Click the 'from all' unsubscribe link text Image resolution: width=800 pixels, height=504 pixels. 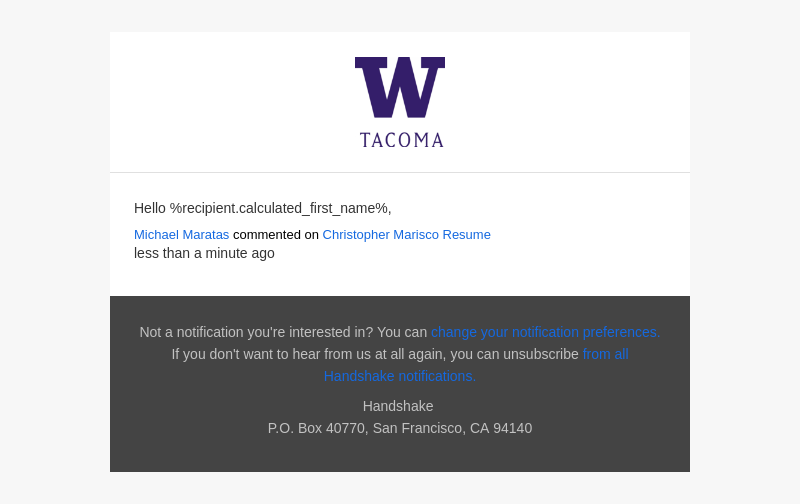pos(606,354)
